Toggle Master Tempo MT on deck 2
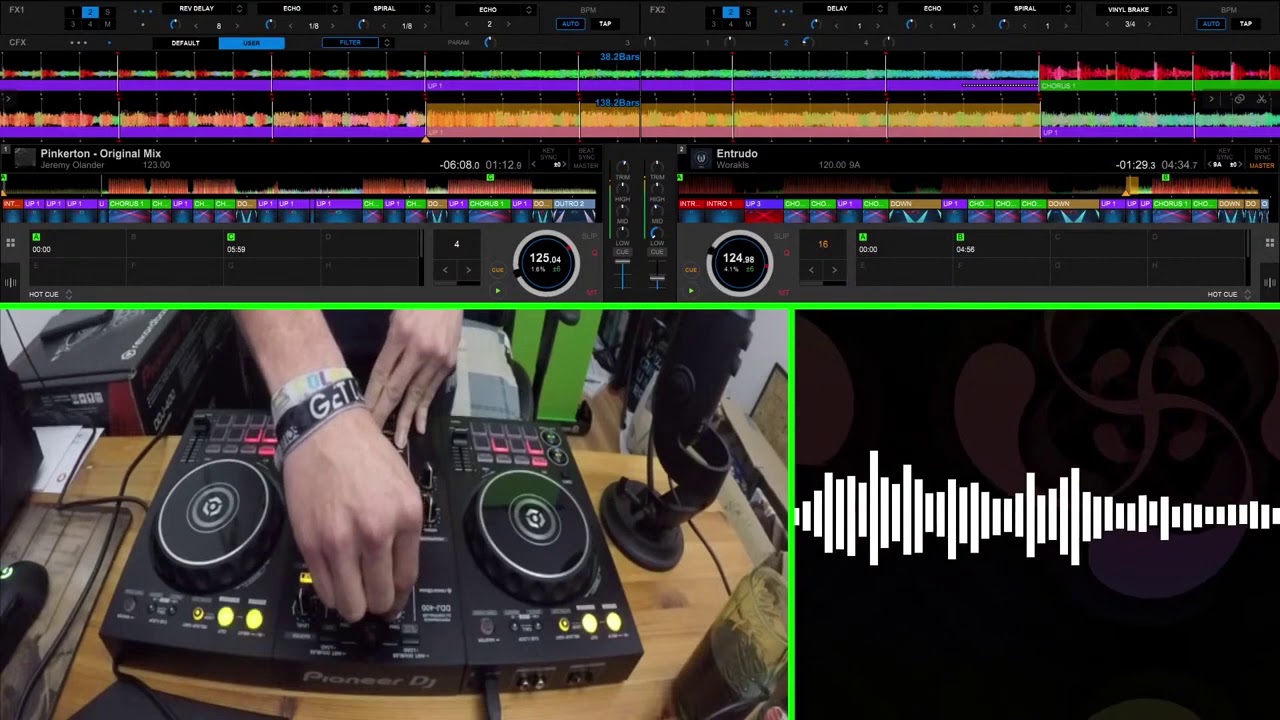The height and width of the screenshot is (720, 1280). click(783, 292)
